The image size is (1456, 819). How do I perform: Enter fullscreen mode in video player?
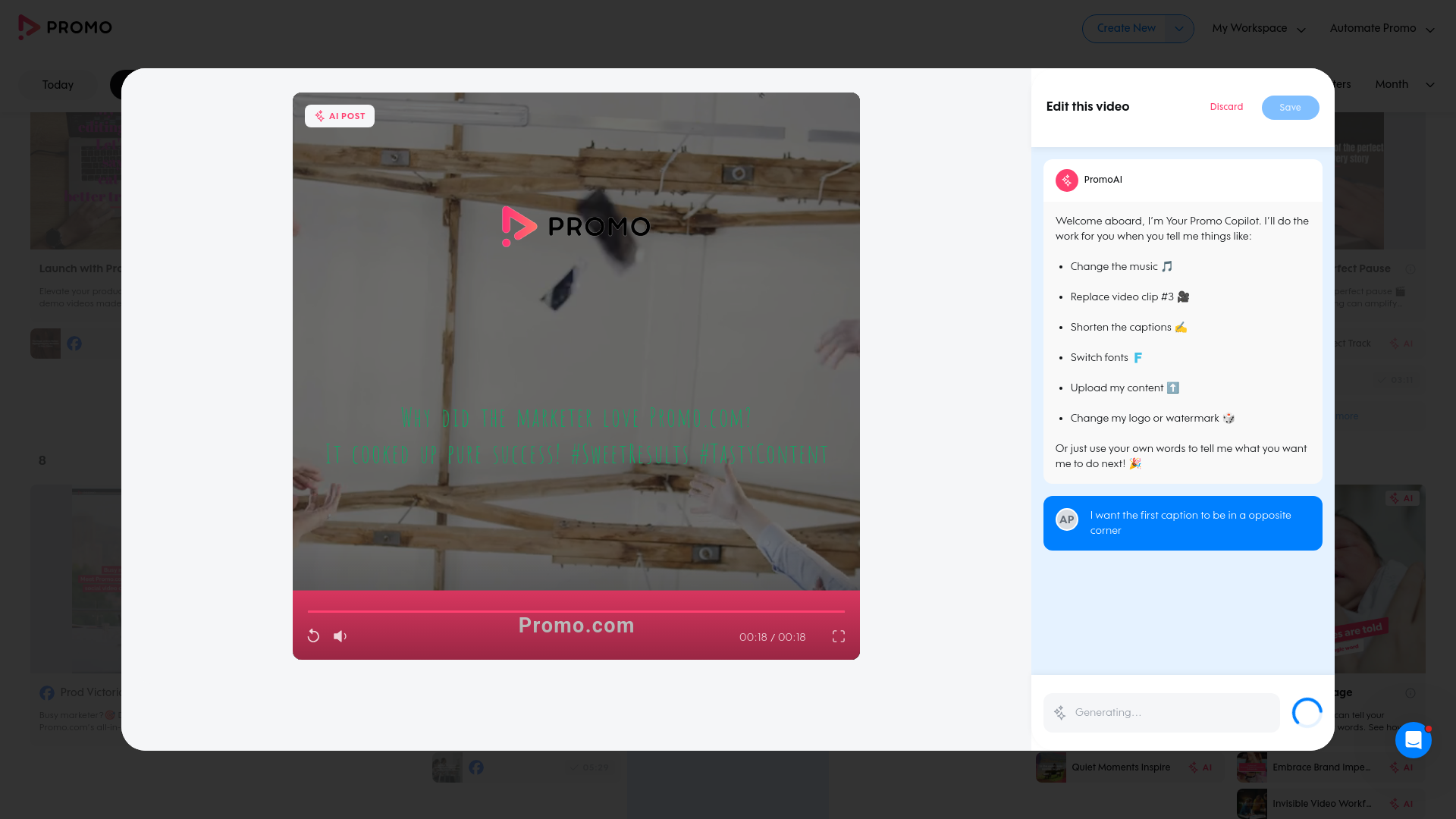(839, 636)
